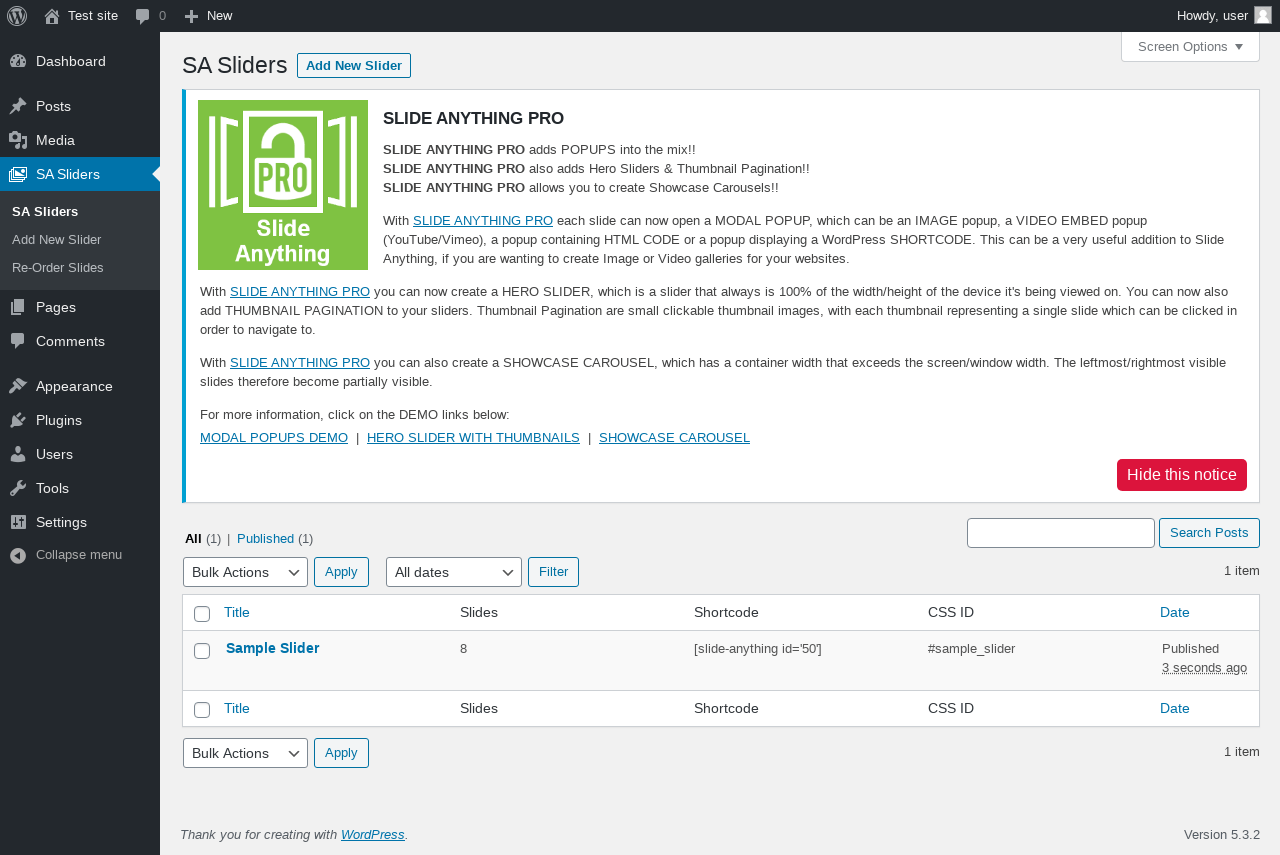The image size is (1280, 855).
Task: Sort by Date in the table header
Action: tap(1175, 612)
